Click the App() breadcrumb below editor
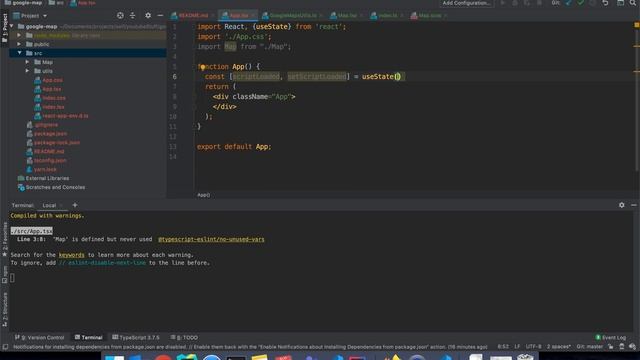The height and width of the screenshot is (360, 640). pyautogui.click(x=203, y=195)
